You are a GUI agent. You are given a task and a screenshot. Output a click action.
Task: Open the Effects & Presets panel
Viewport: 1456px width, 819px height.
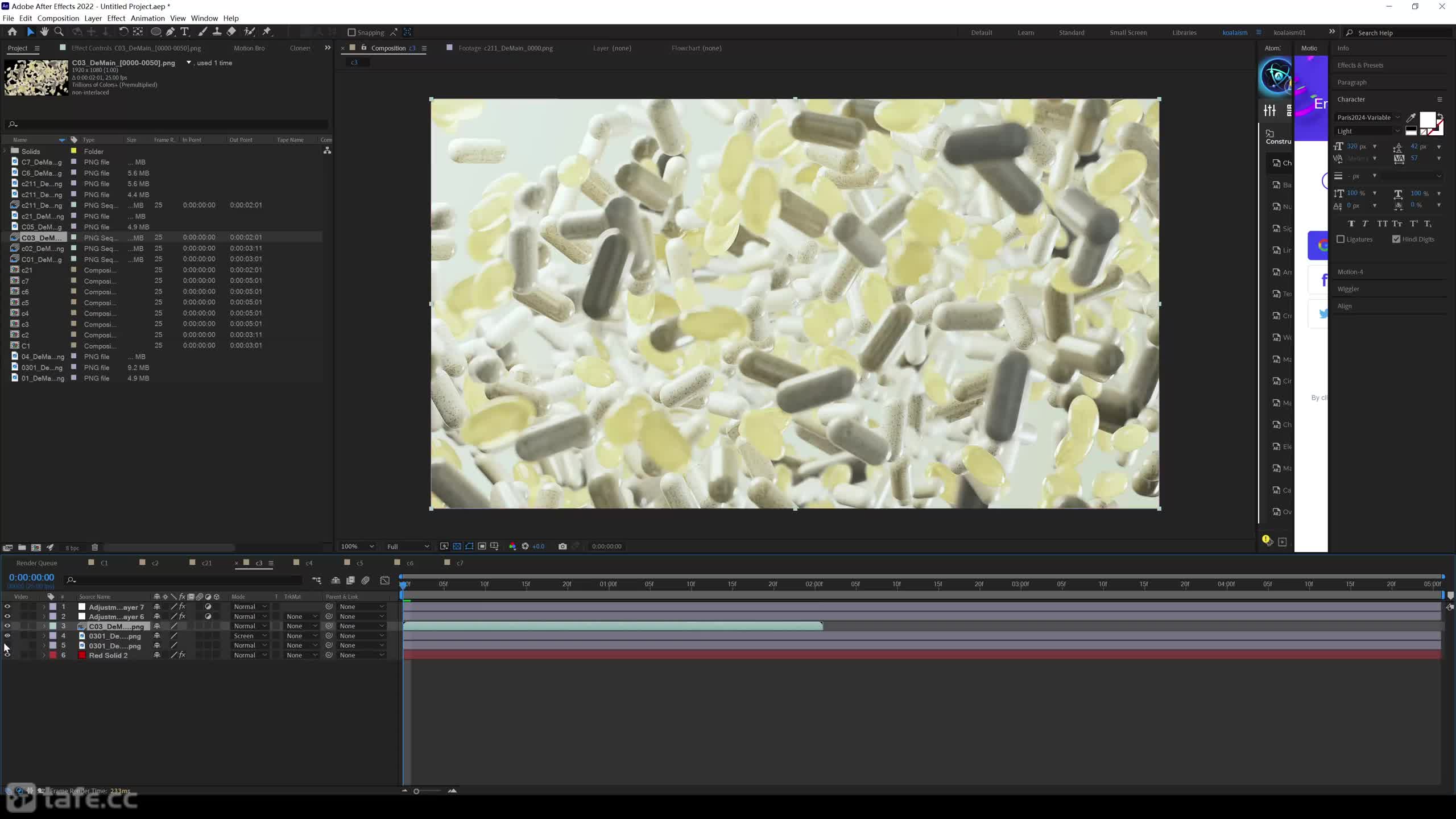coord(1360,65)
